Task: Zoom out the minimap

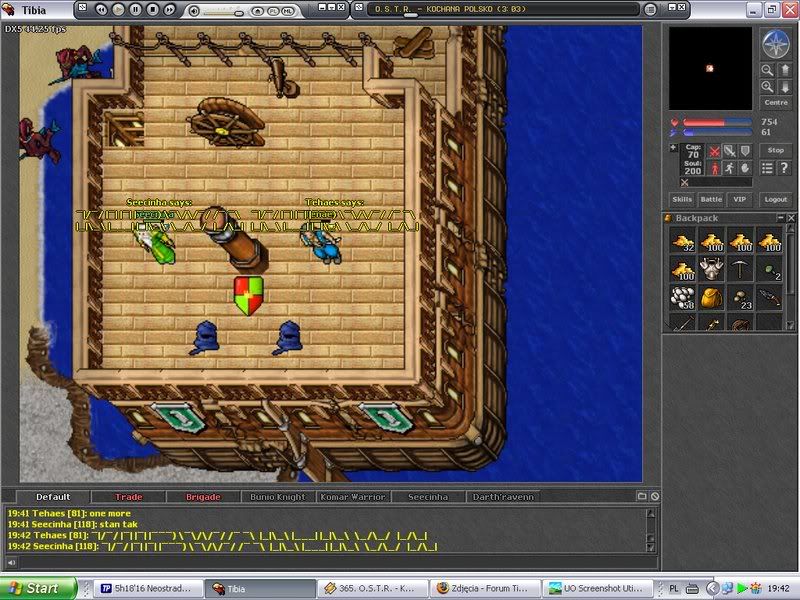Action: tap(767, 70)
